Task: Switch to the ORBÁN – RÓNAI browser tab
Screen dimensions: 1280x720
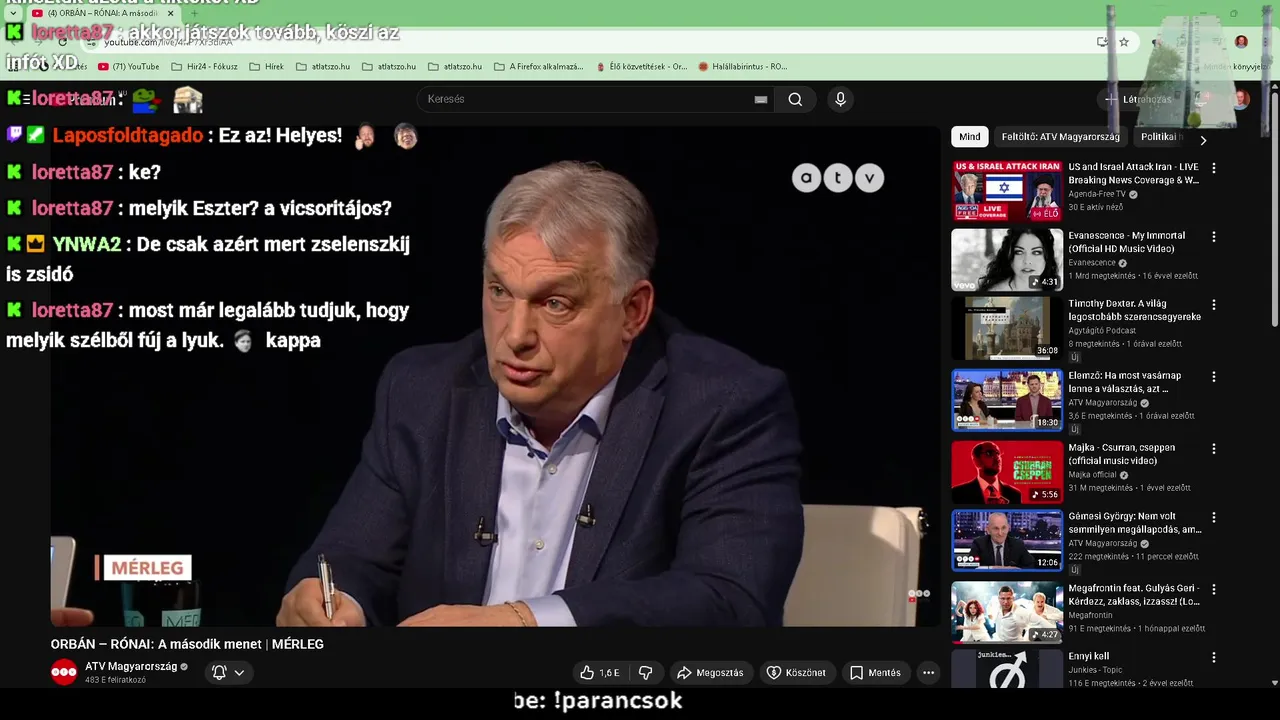Action: [100, 14]
